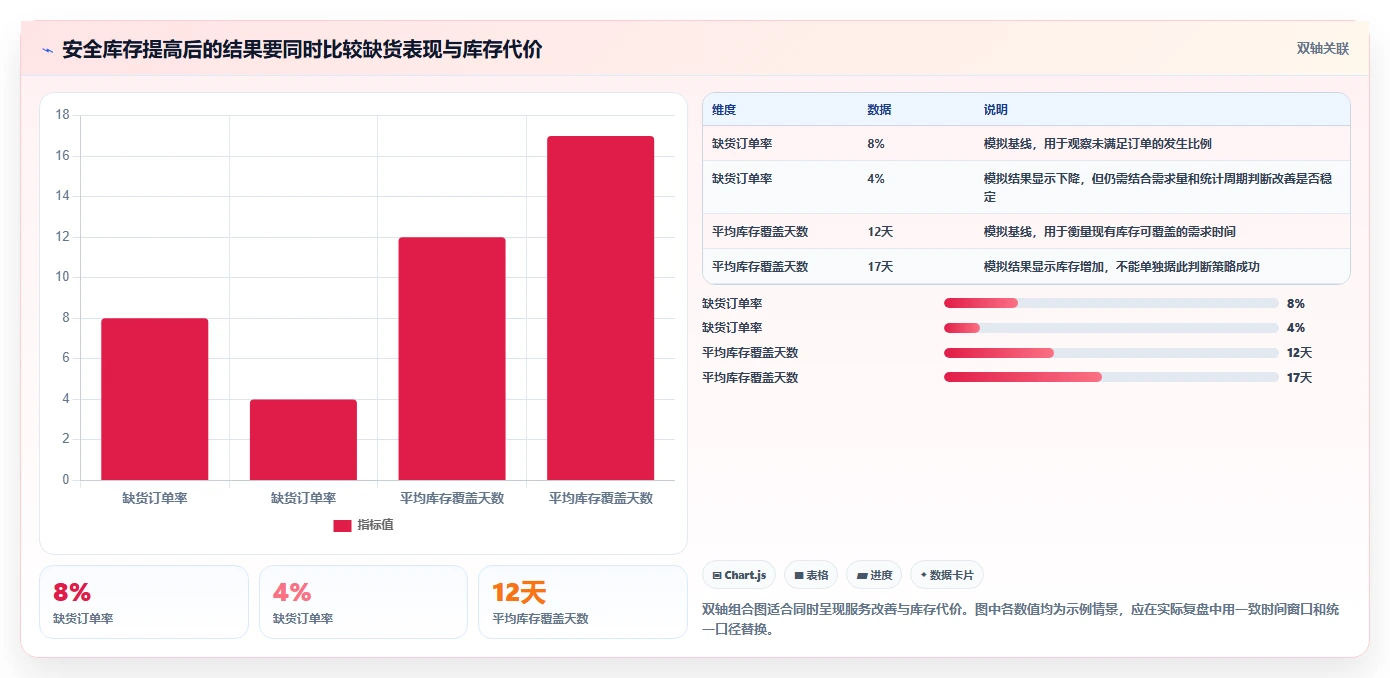Click the 表格 chip
1390x678 pixels.
point(811,575)
